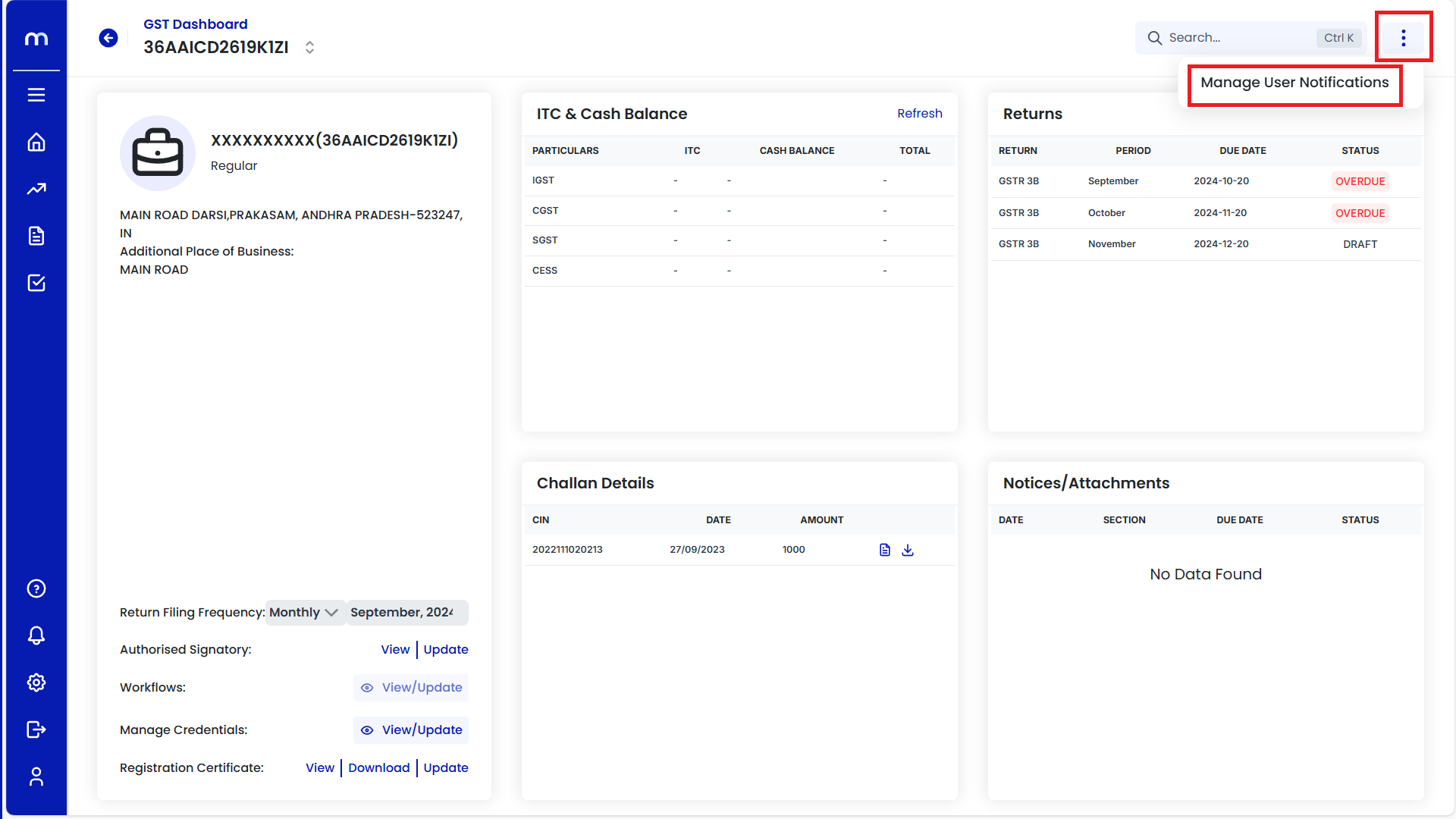Download the challan 2022111020213
The height and width of the screenshot is (819, 1456).
[x=908, y=550]
